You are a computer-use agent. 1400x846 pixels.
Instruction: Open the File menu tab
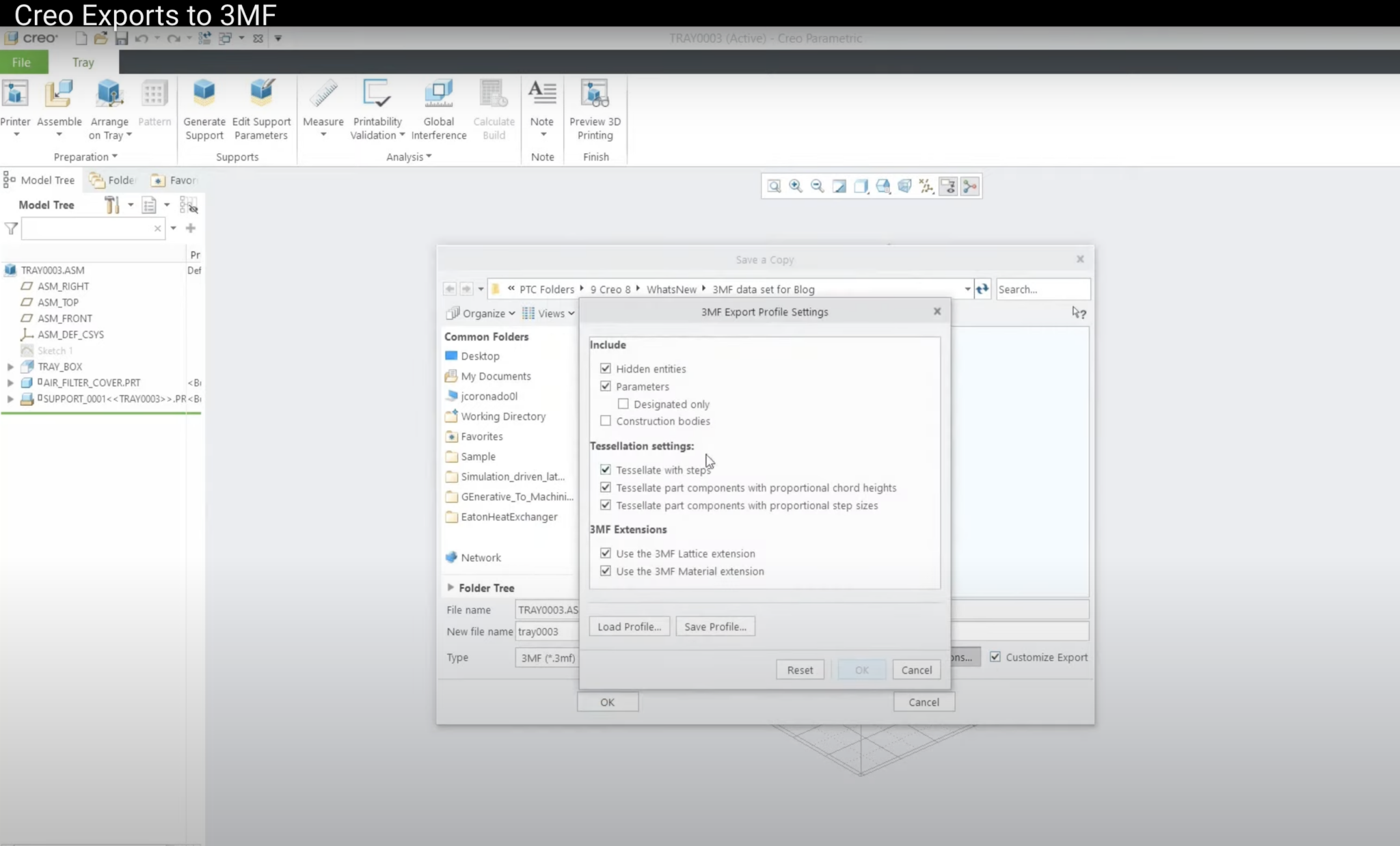(22, 62)
